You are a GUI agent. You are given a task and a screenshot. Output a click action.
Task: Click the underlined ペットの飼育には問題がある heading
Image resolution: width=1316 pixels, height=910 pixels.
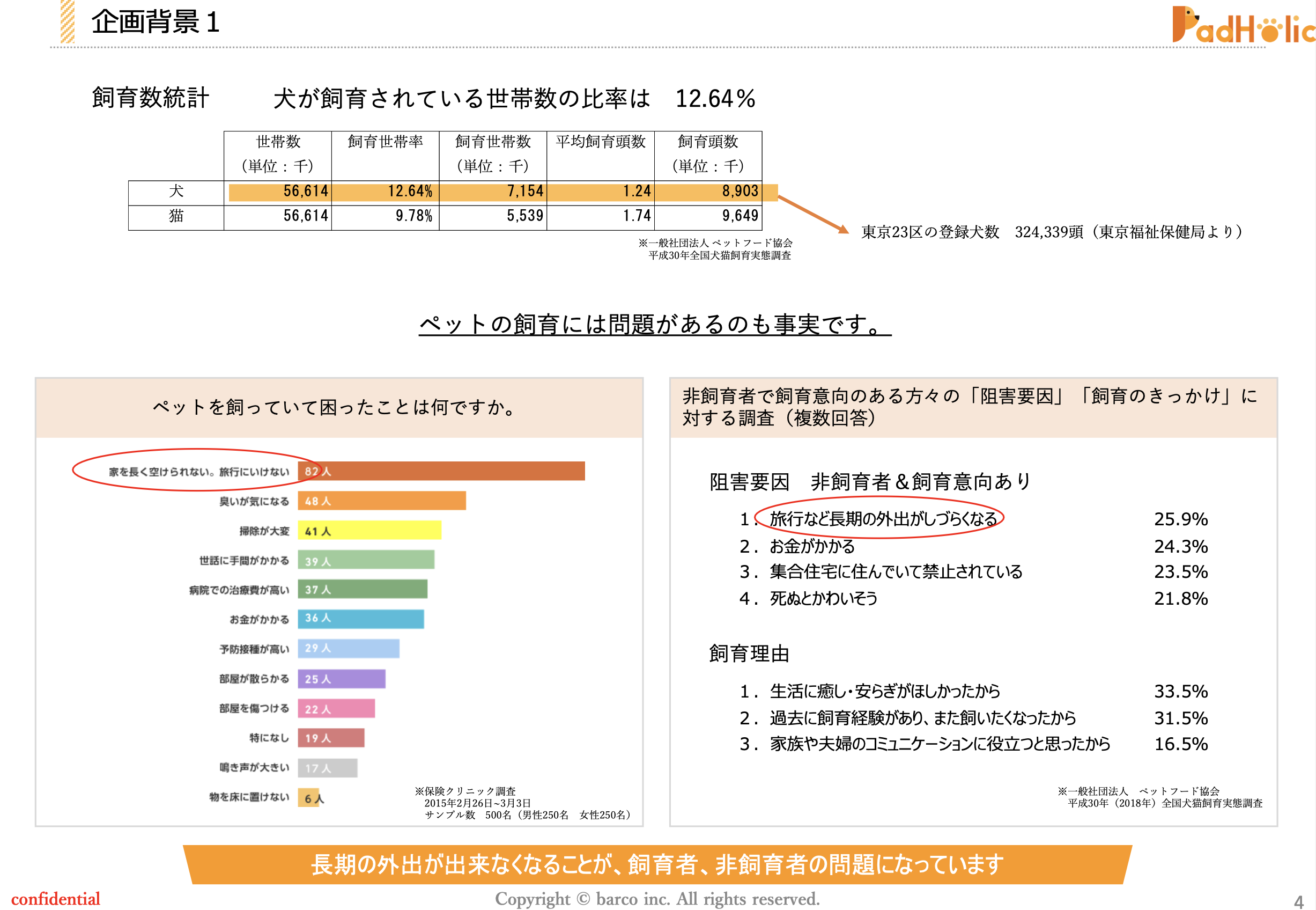tap(655, 325)
